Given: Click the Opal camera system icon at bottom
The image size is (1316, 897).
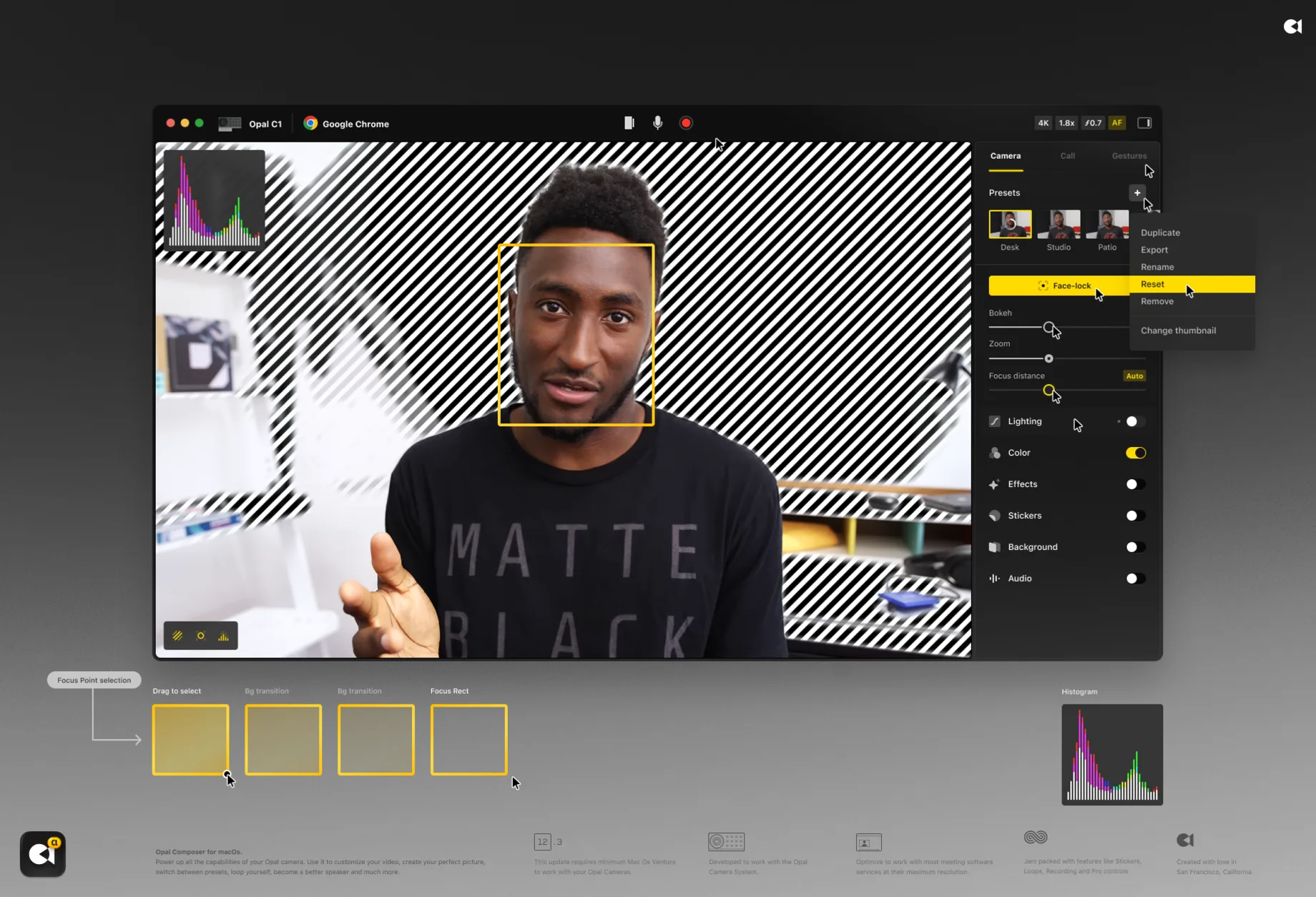Looking at the screenshot, I should coord(727,841).
